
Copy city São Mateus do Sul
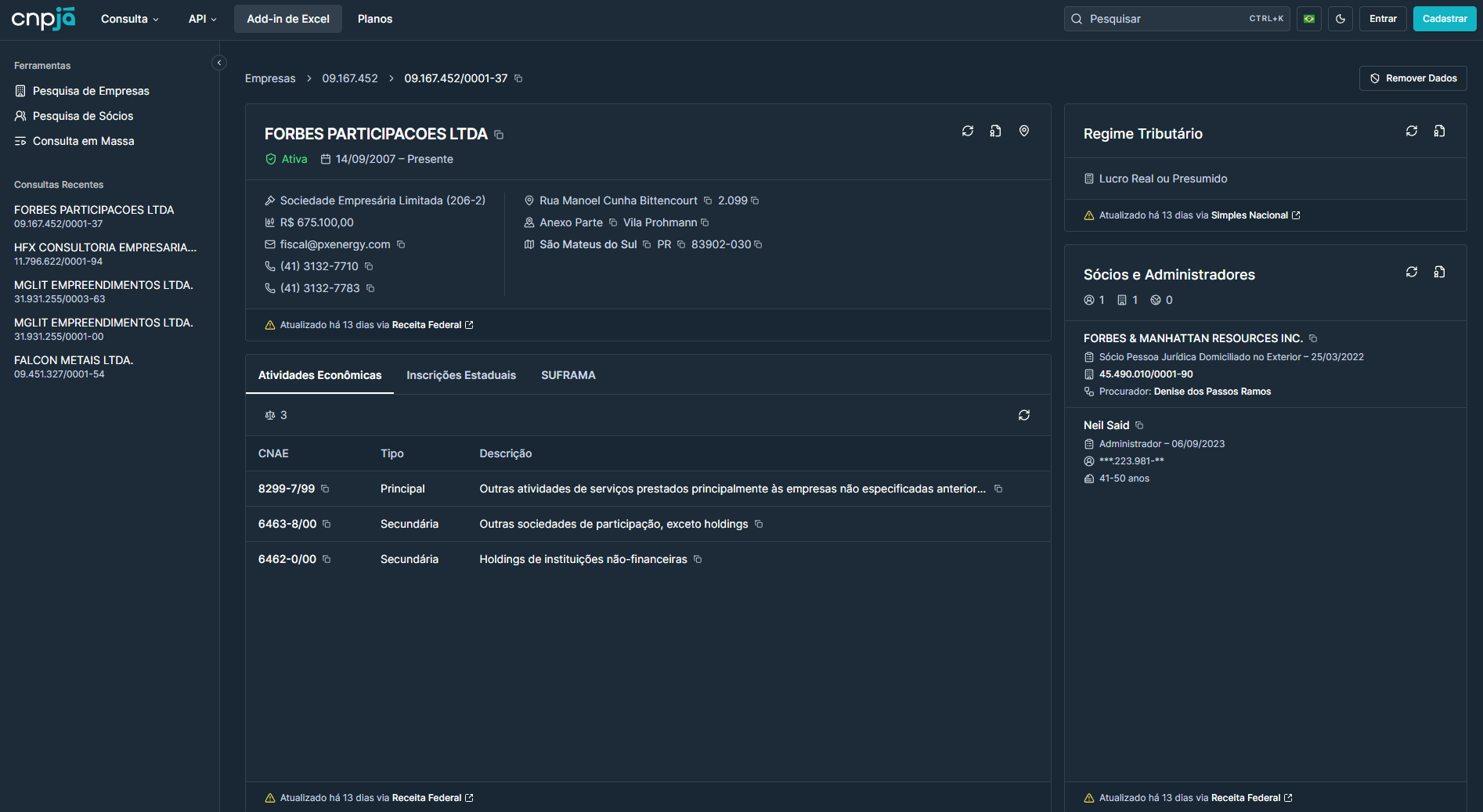click(x=647, y=244)
